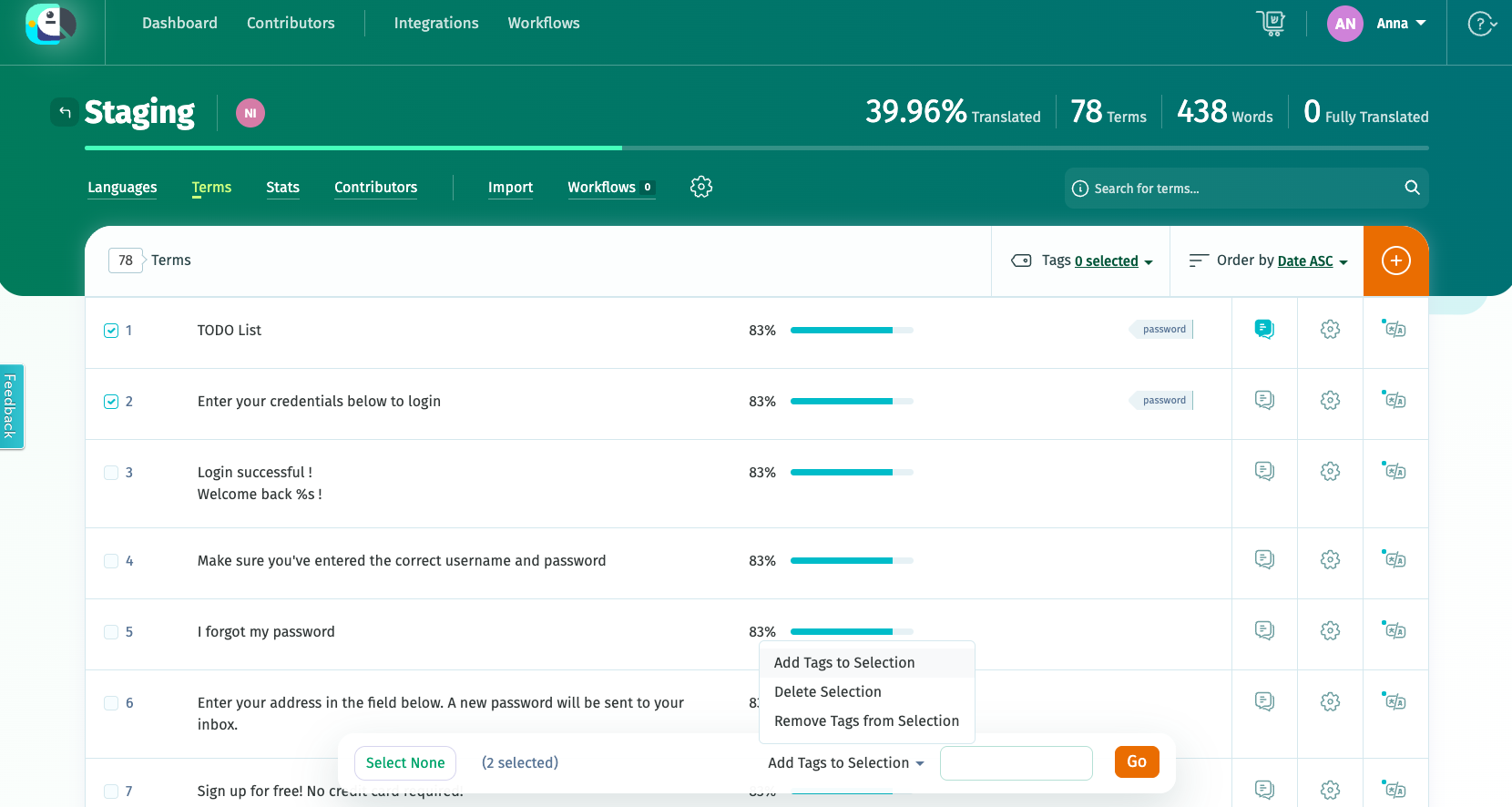Open the Import tab
Image resolution: width=1512 pixels, height=807 pixels.
click(510, 188)
